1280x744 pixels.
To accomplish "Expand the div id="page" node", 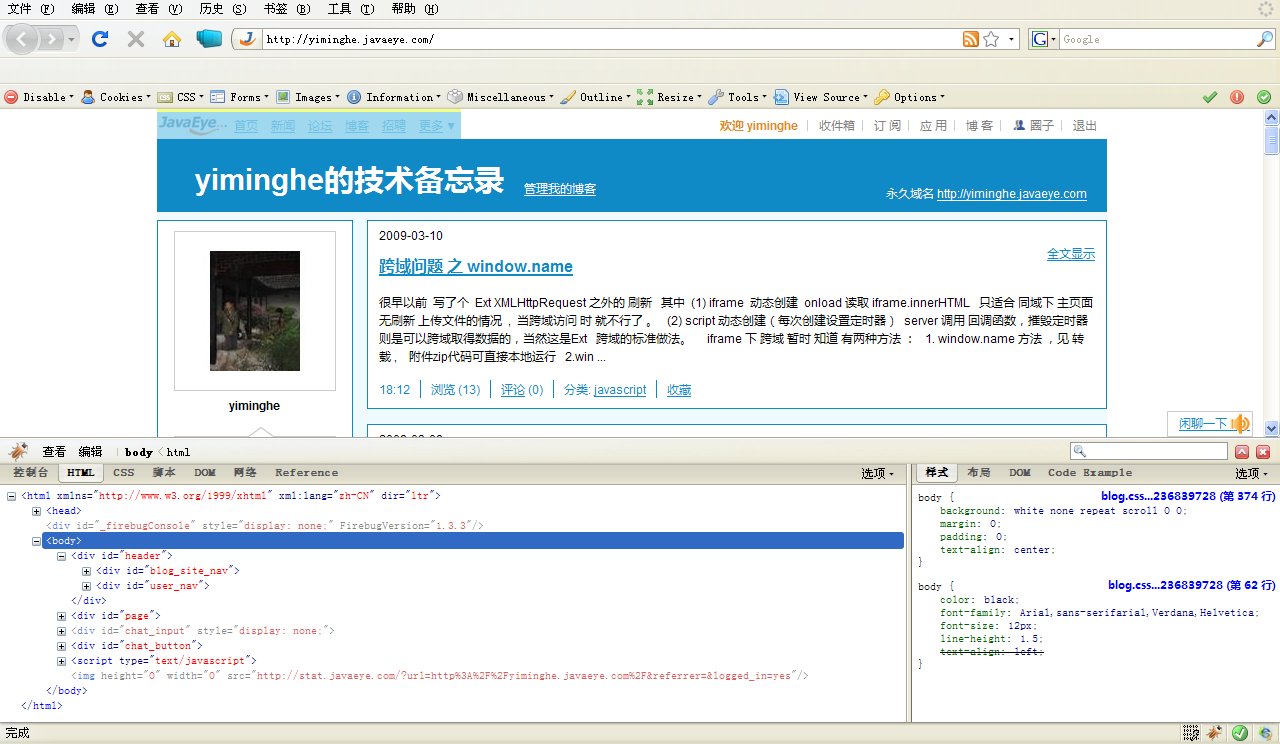I will [62, 616].
